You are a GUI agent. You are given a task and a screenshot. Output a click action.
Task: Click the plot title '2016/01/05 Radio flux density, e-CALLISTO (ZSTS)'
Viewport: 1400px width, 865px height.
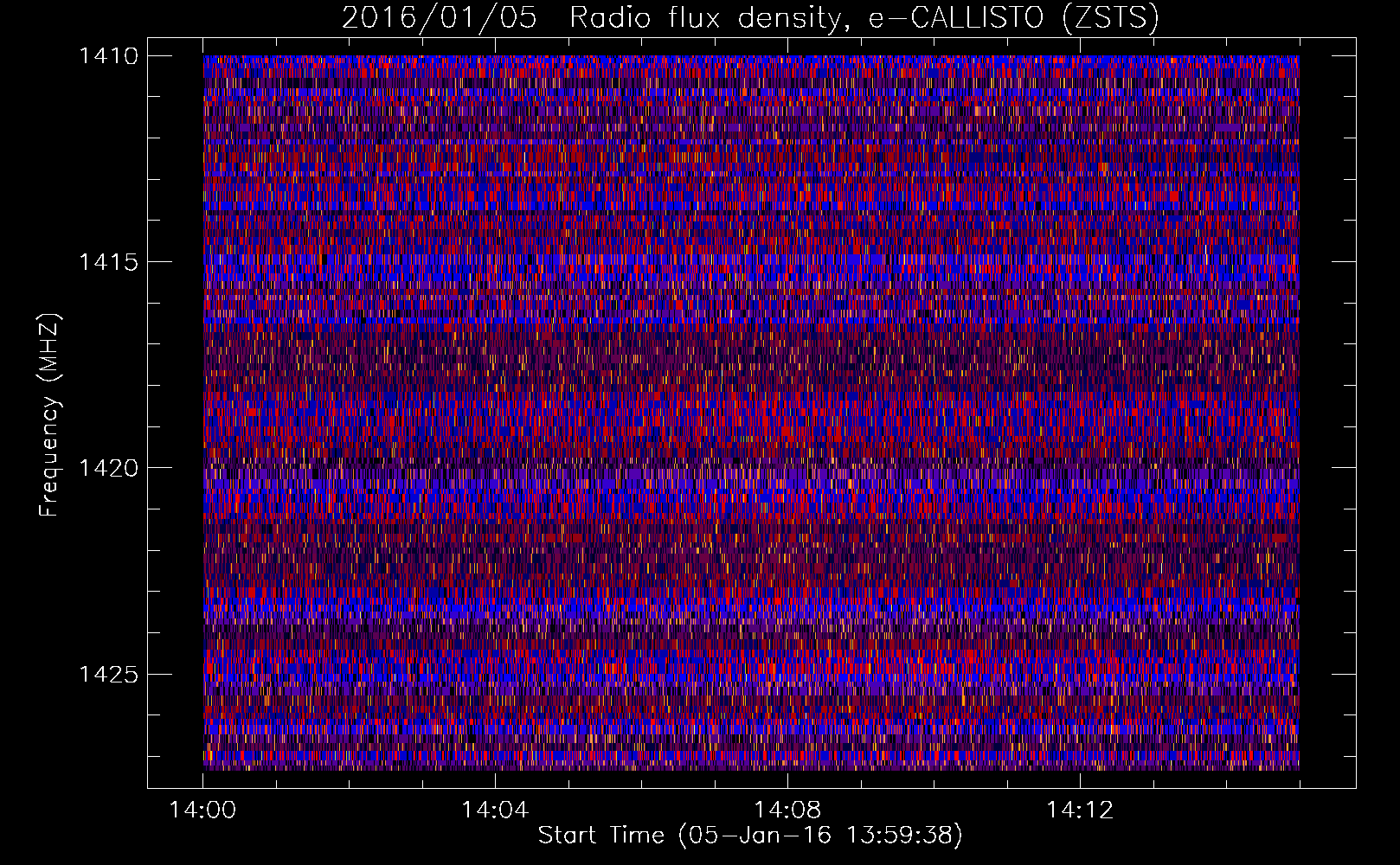[750, 17]
